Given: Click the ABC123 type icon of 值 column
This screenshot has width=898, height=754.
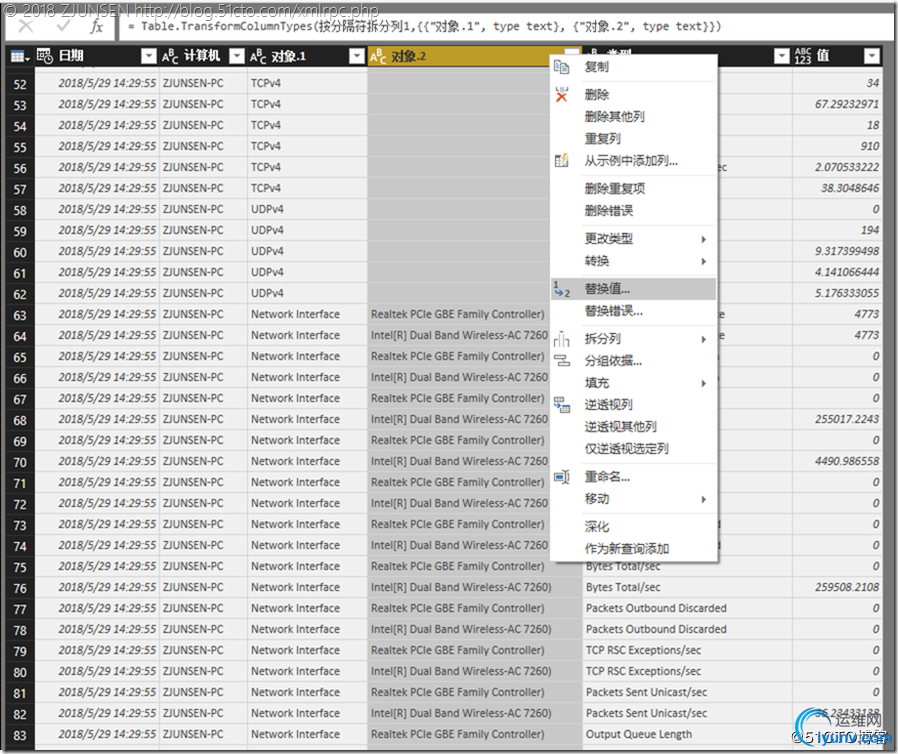Looking at the screenshot, I should (x=803, y=56).
